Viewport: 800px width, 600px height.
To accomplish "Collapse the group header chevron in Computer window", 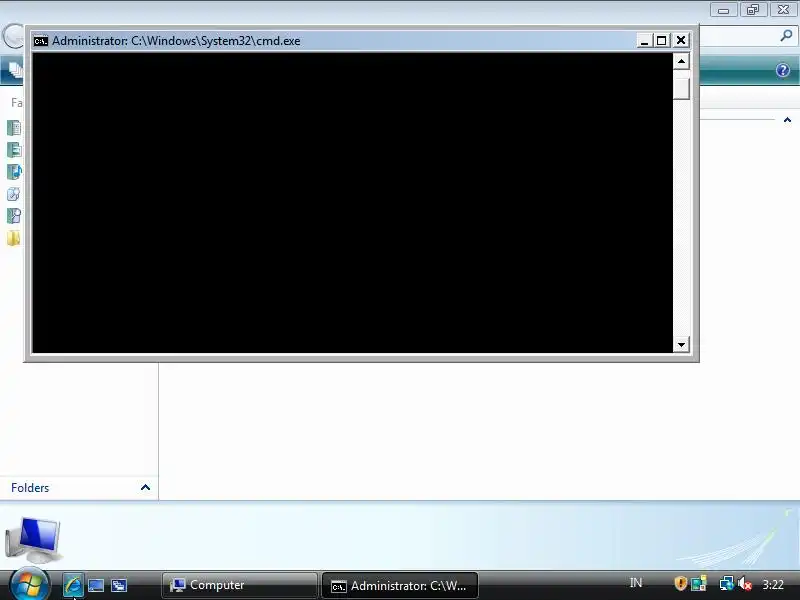I will coord(787,120).
